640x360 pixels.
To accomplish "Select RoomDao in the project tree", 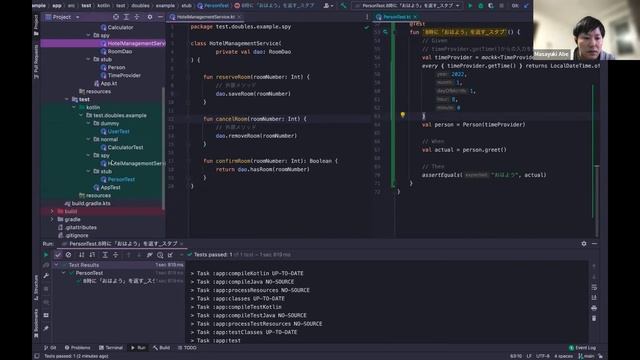I will point(116,51).
